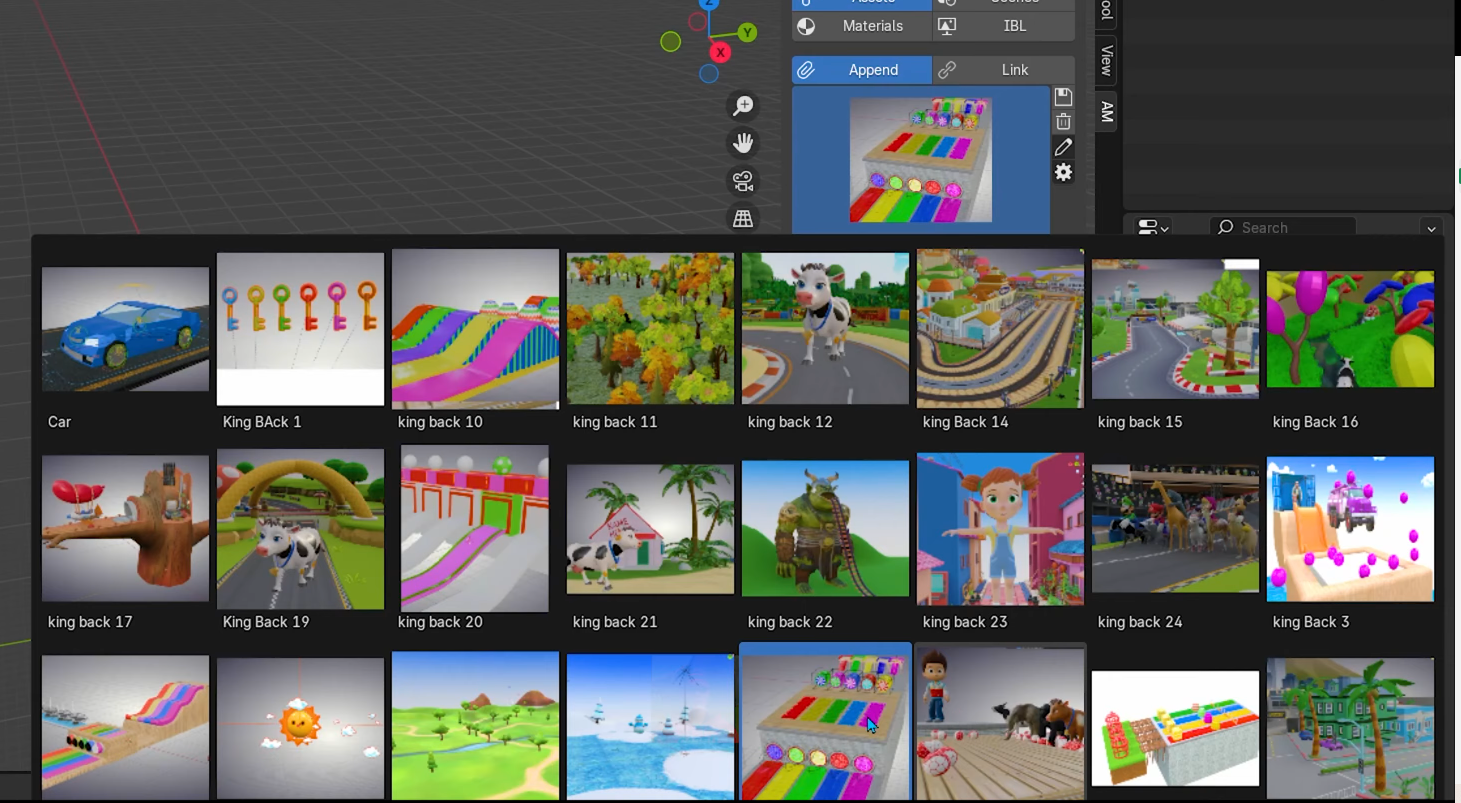
Task: Click the IBL monitor icon
Action: pyautogui.click(x=947, y=26)
